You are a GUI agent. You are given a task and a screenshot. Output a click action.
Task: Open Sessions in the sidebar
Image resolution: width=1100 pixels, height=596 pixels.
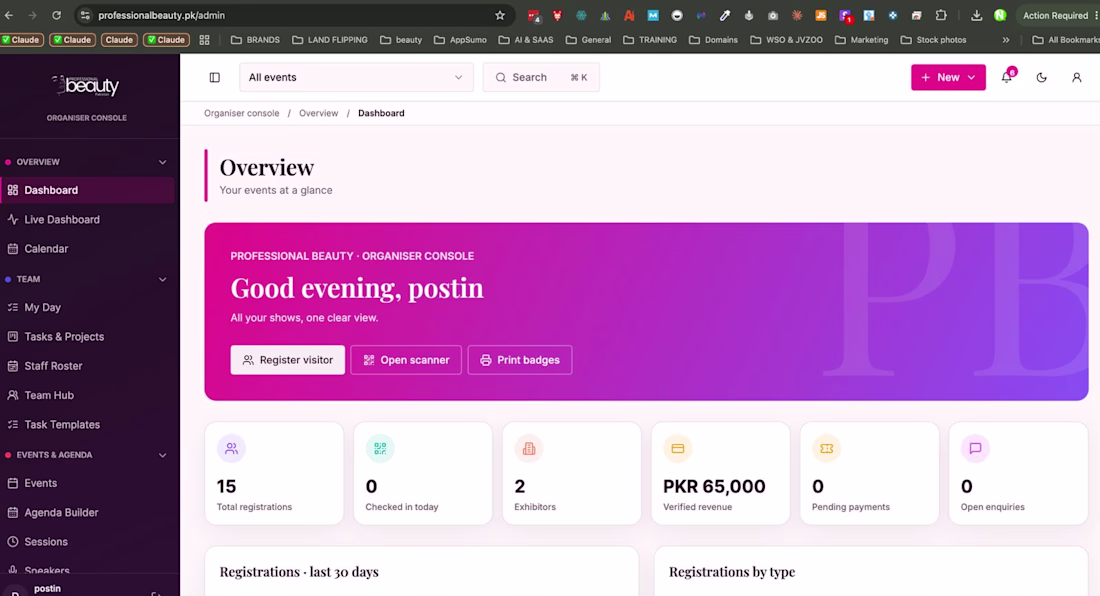(x=88, y=542)
